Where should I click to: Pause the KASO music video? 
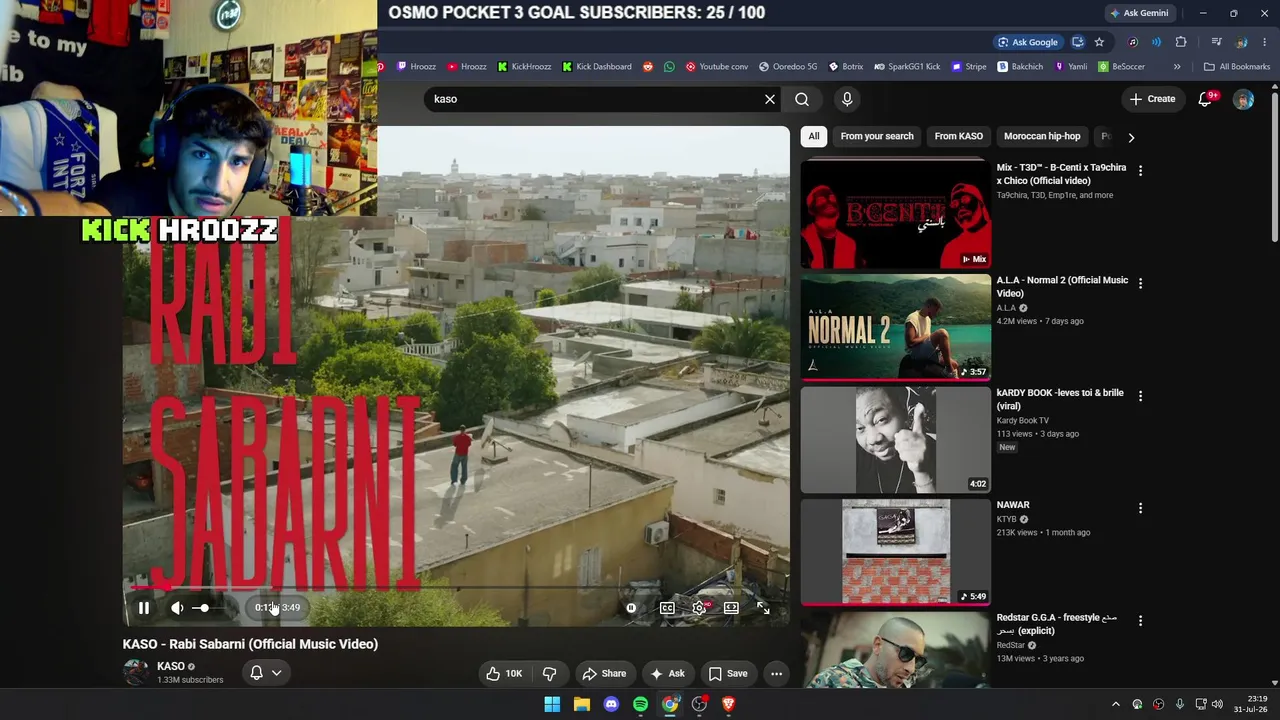click(x=144, y=608)
